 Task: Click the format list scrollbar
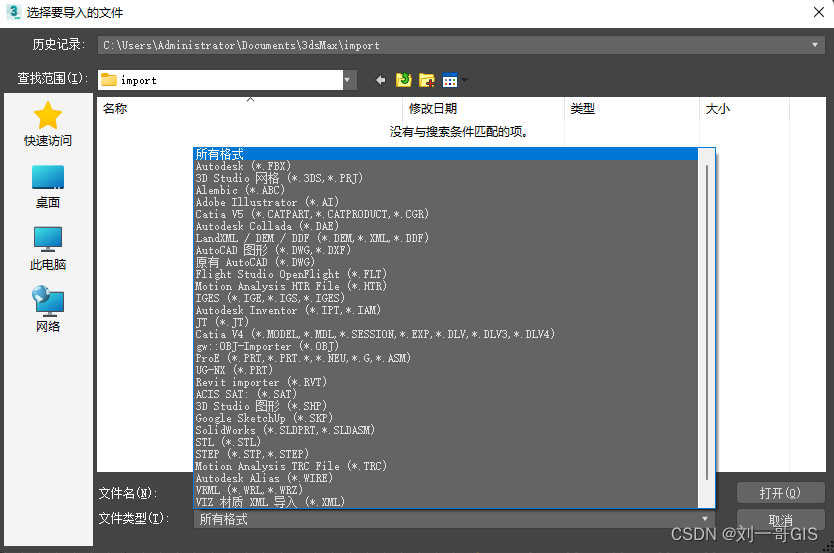click(x=706, y=322)
